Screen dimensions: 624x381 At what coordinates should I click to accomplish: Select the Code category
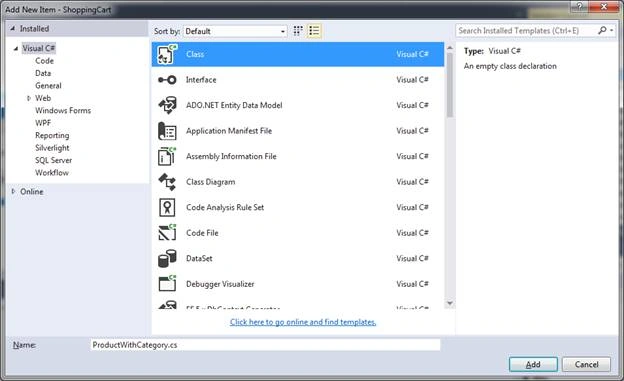click(x=44, y=61)
